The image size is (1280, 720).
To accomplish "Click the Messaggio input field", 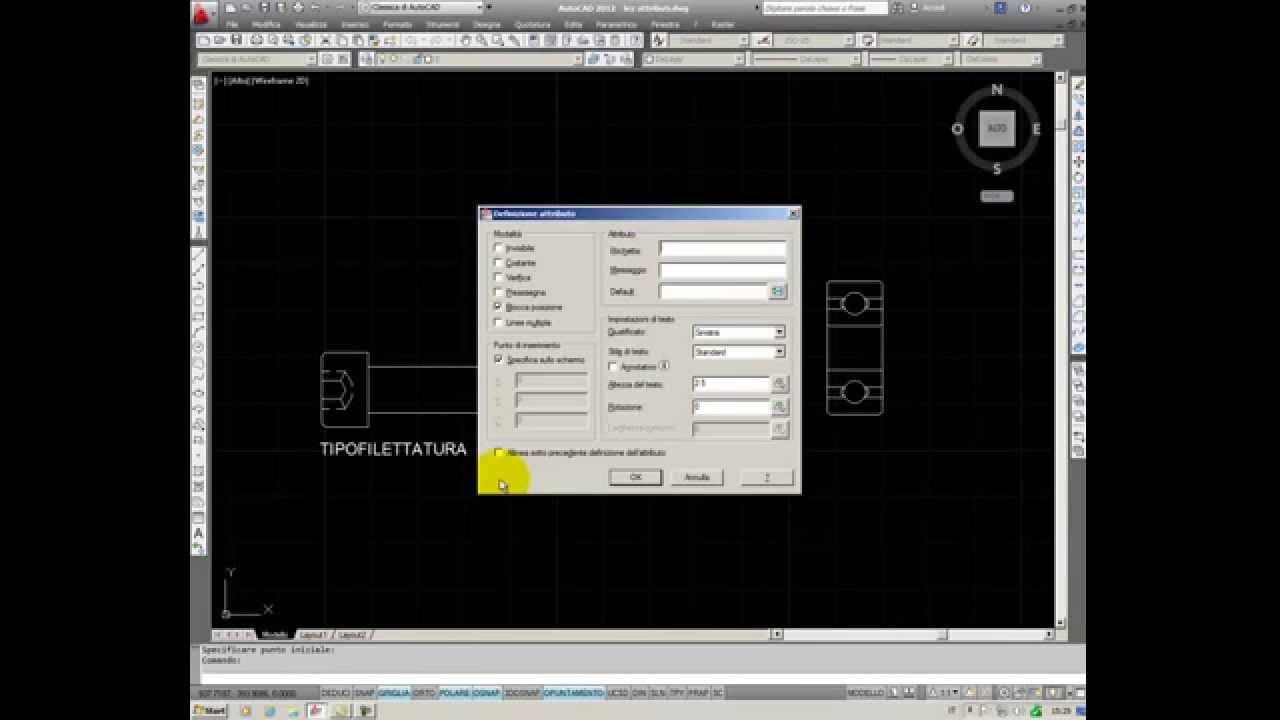I will pos(722,270).
